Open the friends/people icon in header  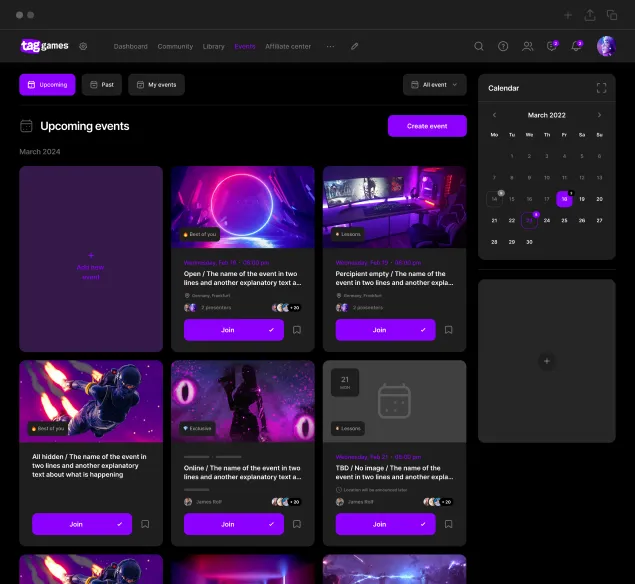(527, 46)
